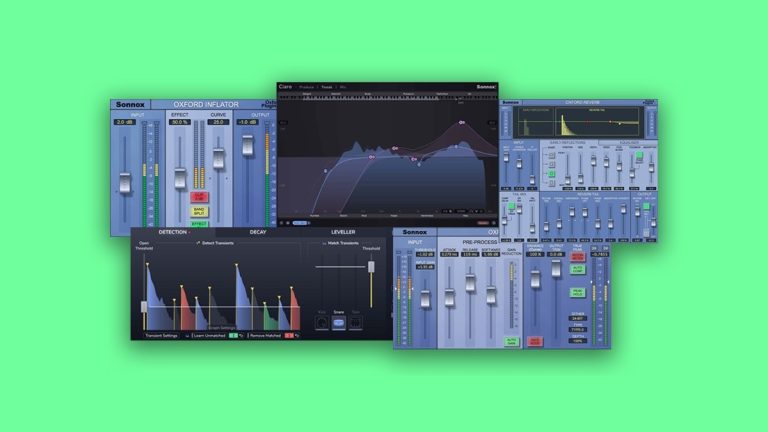Screen dimensions: 768x432
Task: Select the Kick drum icon
Action: click(322, 323)
